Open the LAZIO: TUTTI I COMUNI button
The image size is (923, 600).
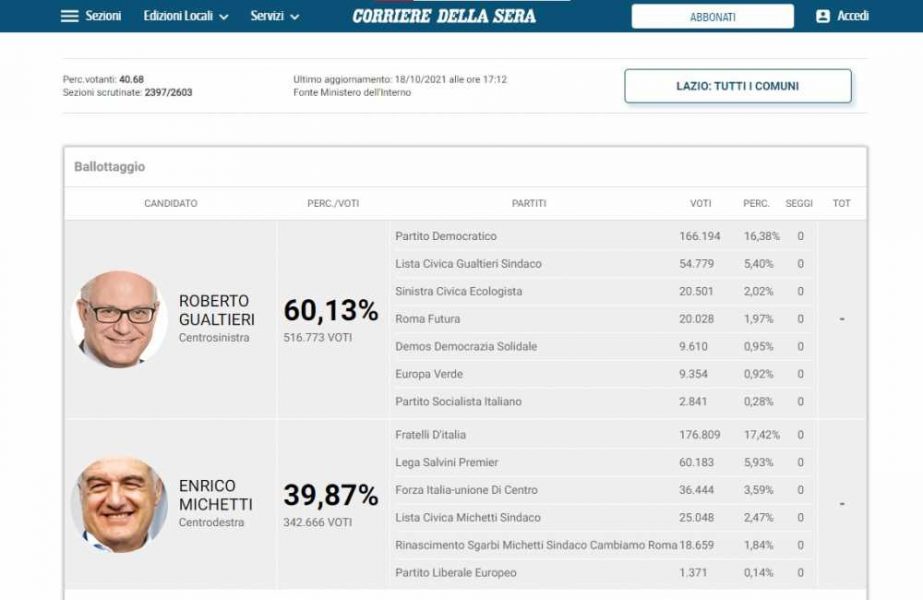click(737, 86)
